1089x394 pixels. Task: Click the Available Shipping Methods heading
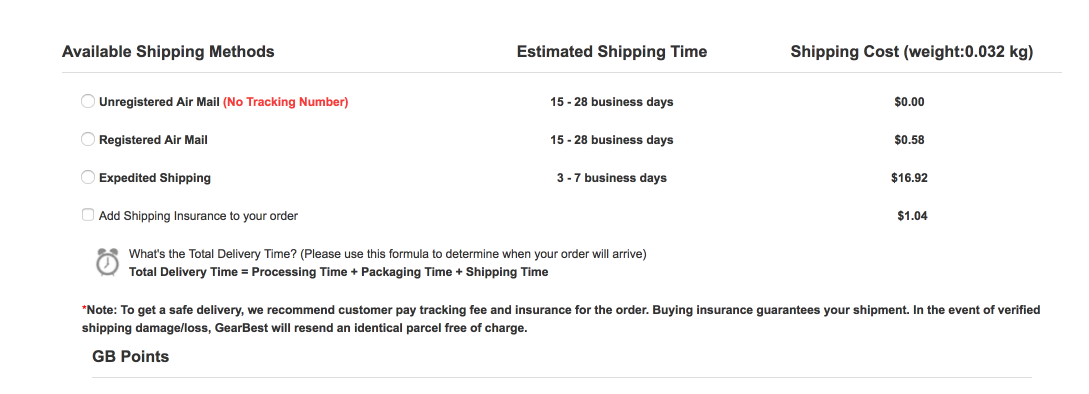tap(168, 51)
